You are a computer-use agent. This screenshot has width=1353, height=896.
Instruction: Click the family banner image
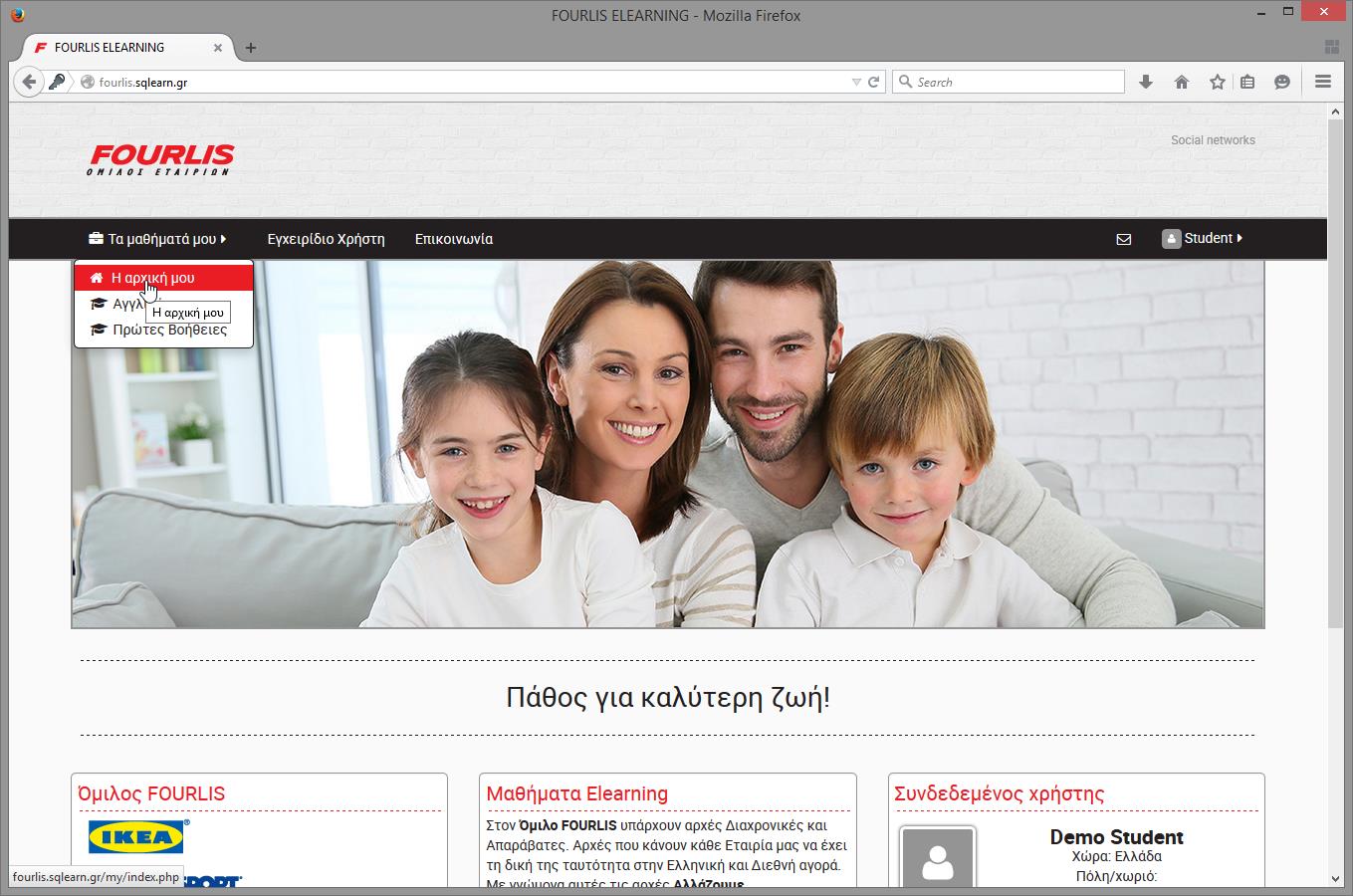(x=667, y=444)
